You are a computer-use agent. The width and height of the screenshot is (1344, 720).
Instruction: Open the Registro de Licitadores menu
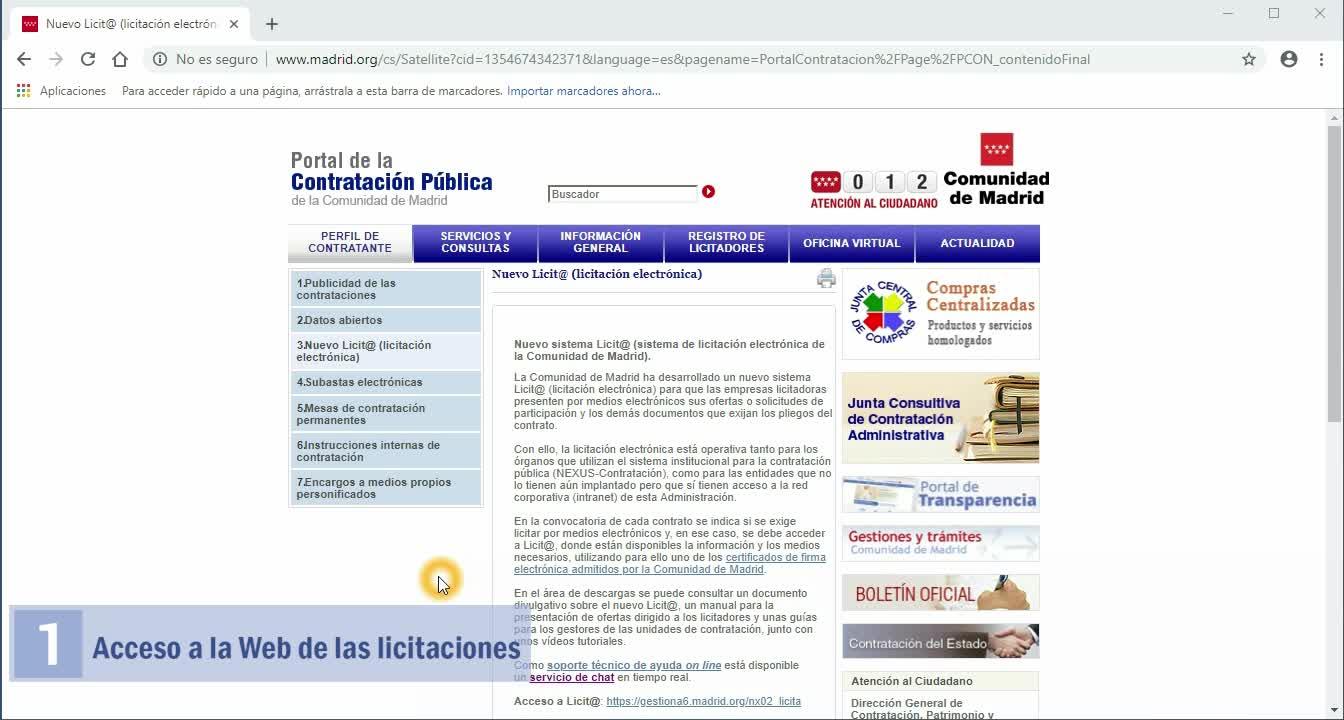point(726,243)
